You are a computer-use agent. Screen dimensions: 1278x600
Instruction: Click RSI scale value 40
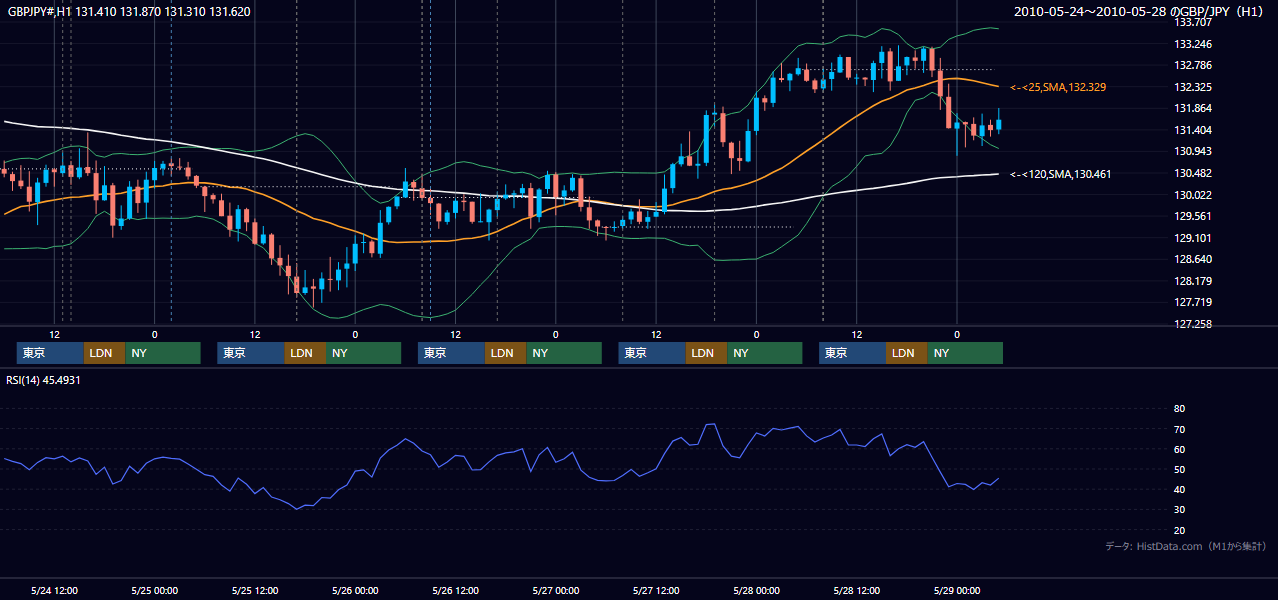1179,489
